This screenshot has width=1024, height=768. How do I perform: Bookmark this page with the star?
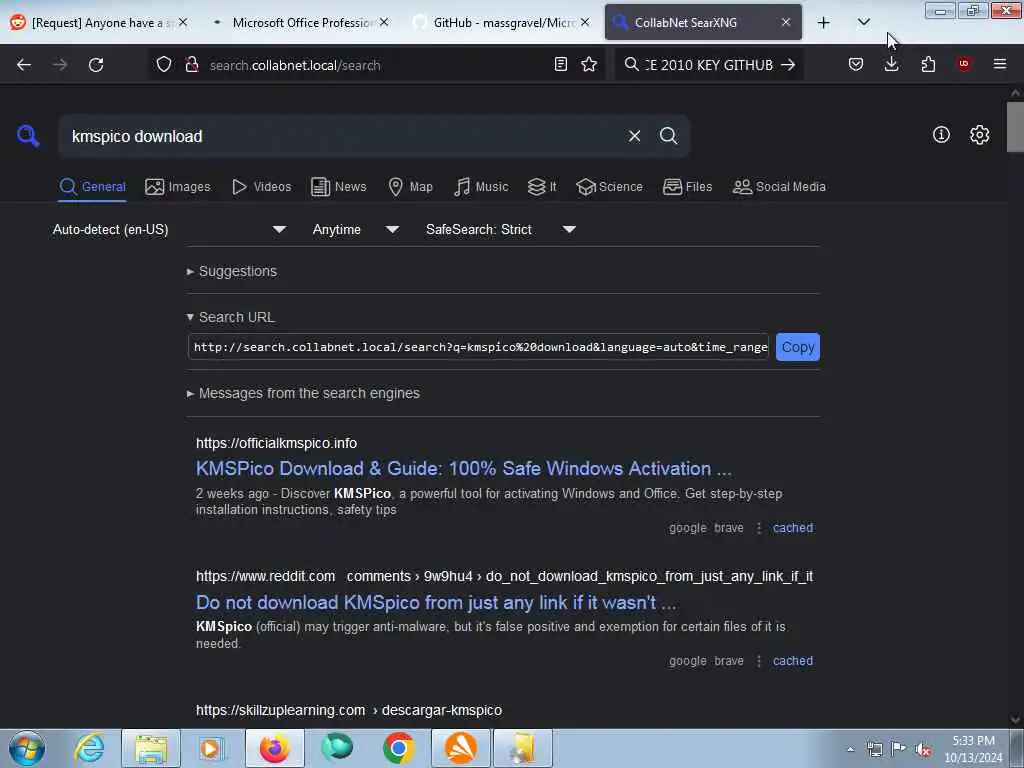[589, 64]
